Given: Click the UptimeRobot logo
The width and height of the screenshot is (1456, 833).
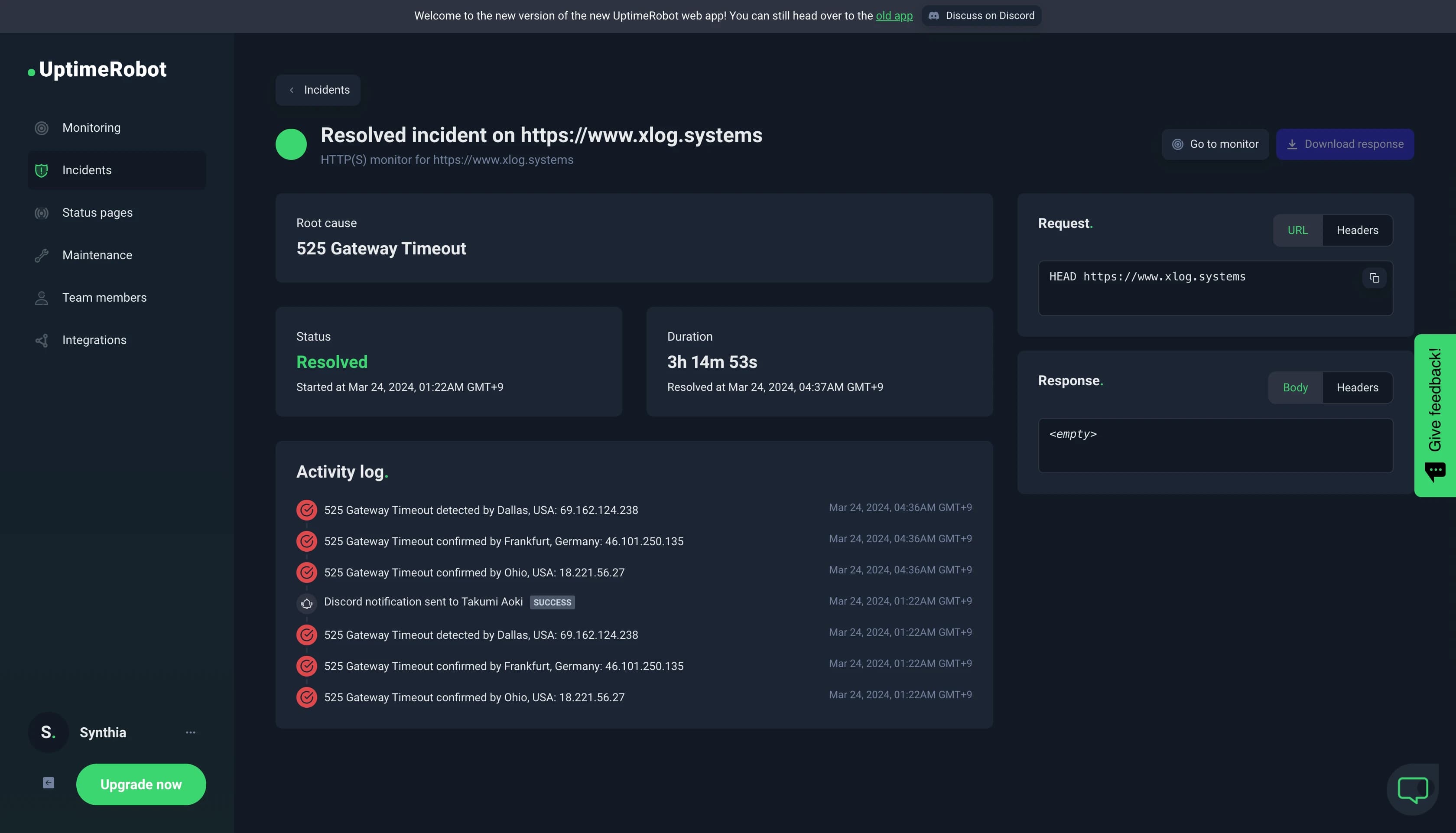Looking at the screenshot, I should [x=97, y=69].
